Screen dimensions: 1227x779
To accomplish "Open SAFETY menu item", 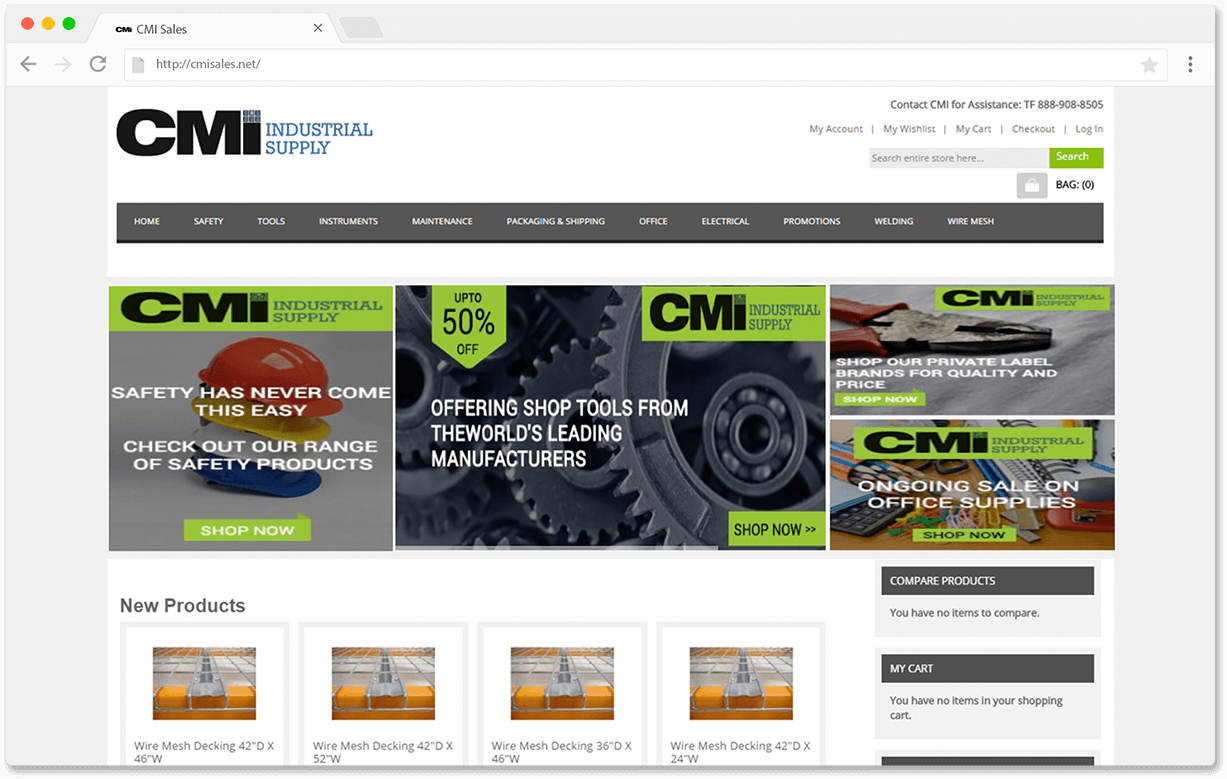I will 208,221.
